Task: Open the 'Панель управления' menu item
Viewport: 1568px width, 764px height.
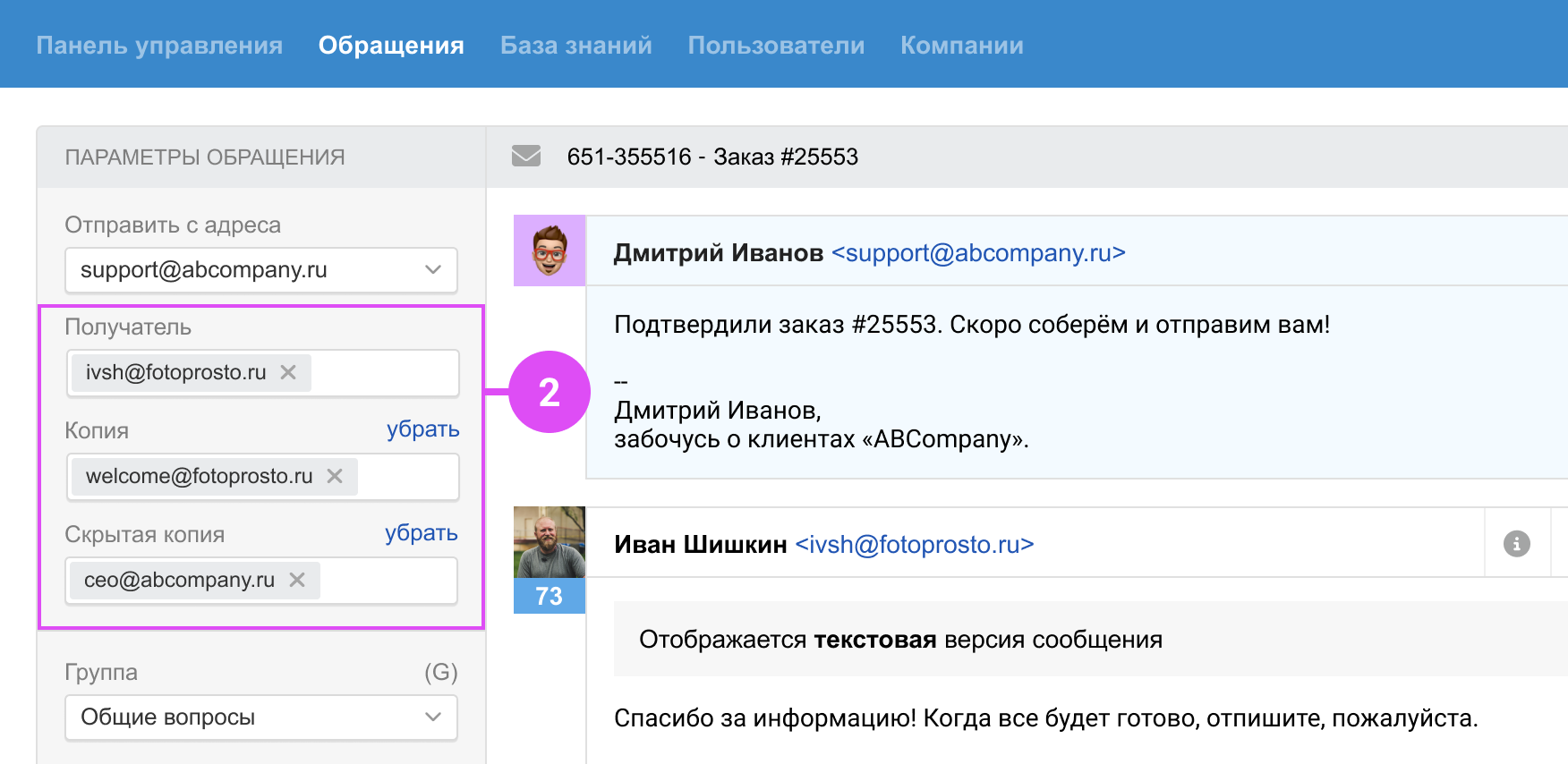Action: (159, 46)
